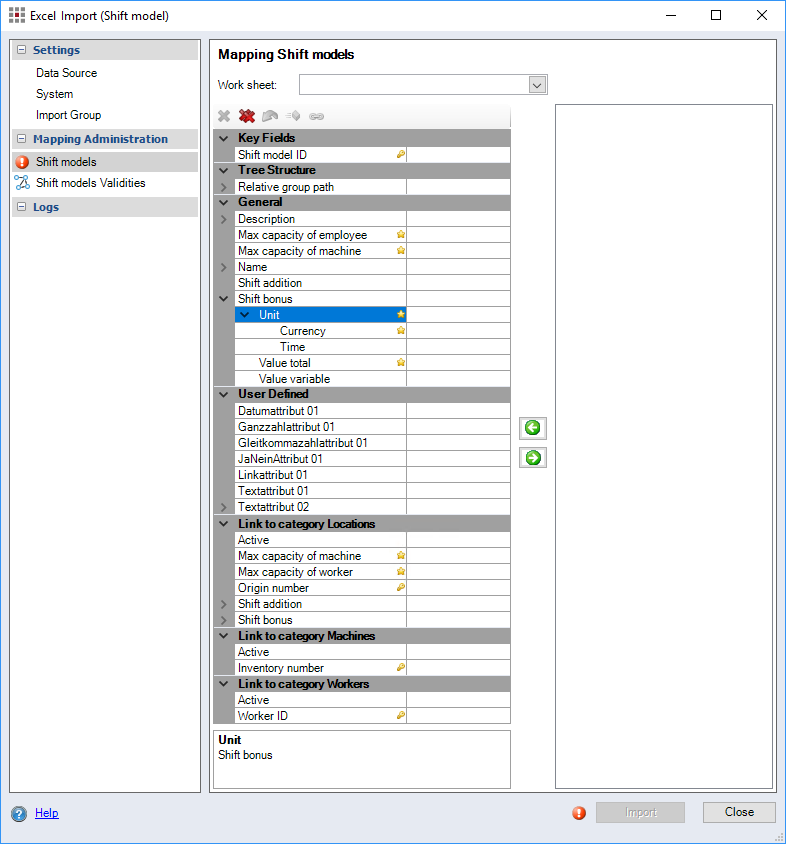
Task: Collapse the User Defined group
Action: (223, 394)
